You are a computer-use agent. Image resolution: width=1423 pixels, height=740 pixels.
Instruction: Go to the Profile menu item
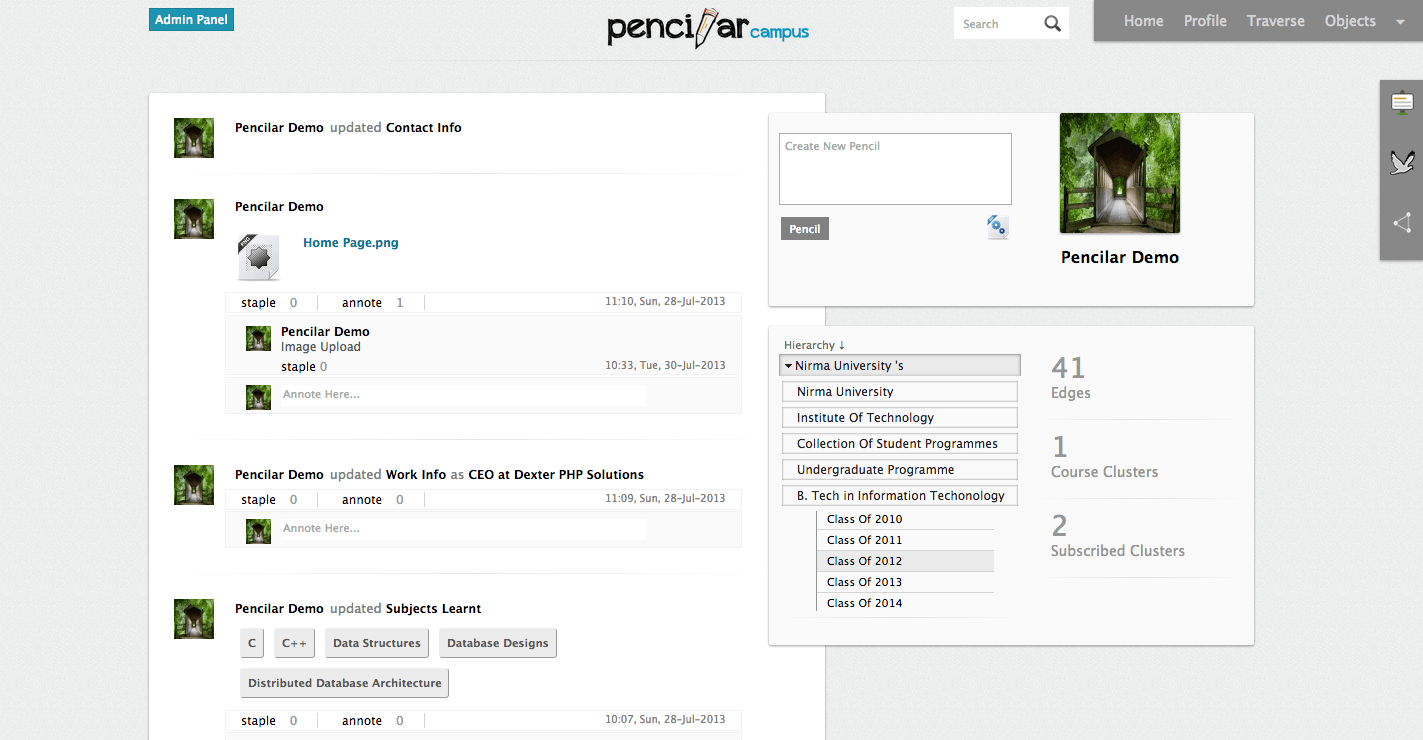[1205, 21]
